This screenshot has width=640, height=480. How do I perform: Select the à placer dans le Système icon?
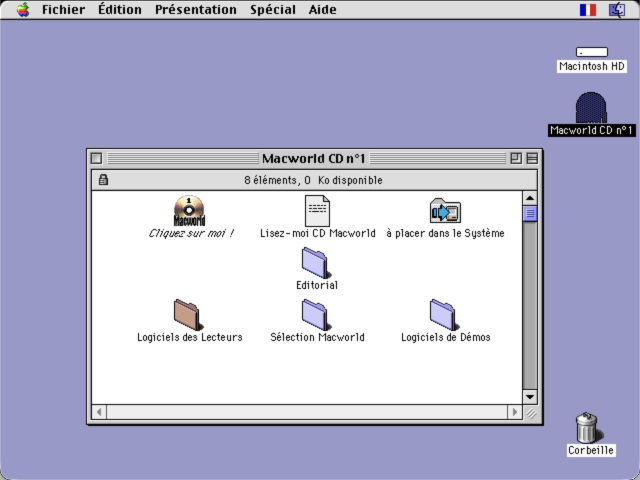[445, 211]
